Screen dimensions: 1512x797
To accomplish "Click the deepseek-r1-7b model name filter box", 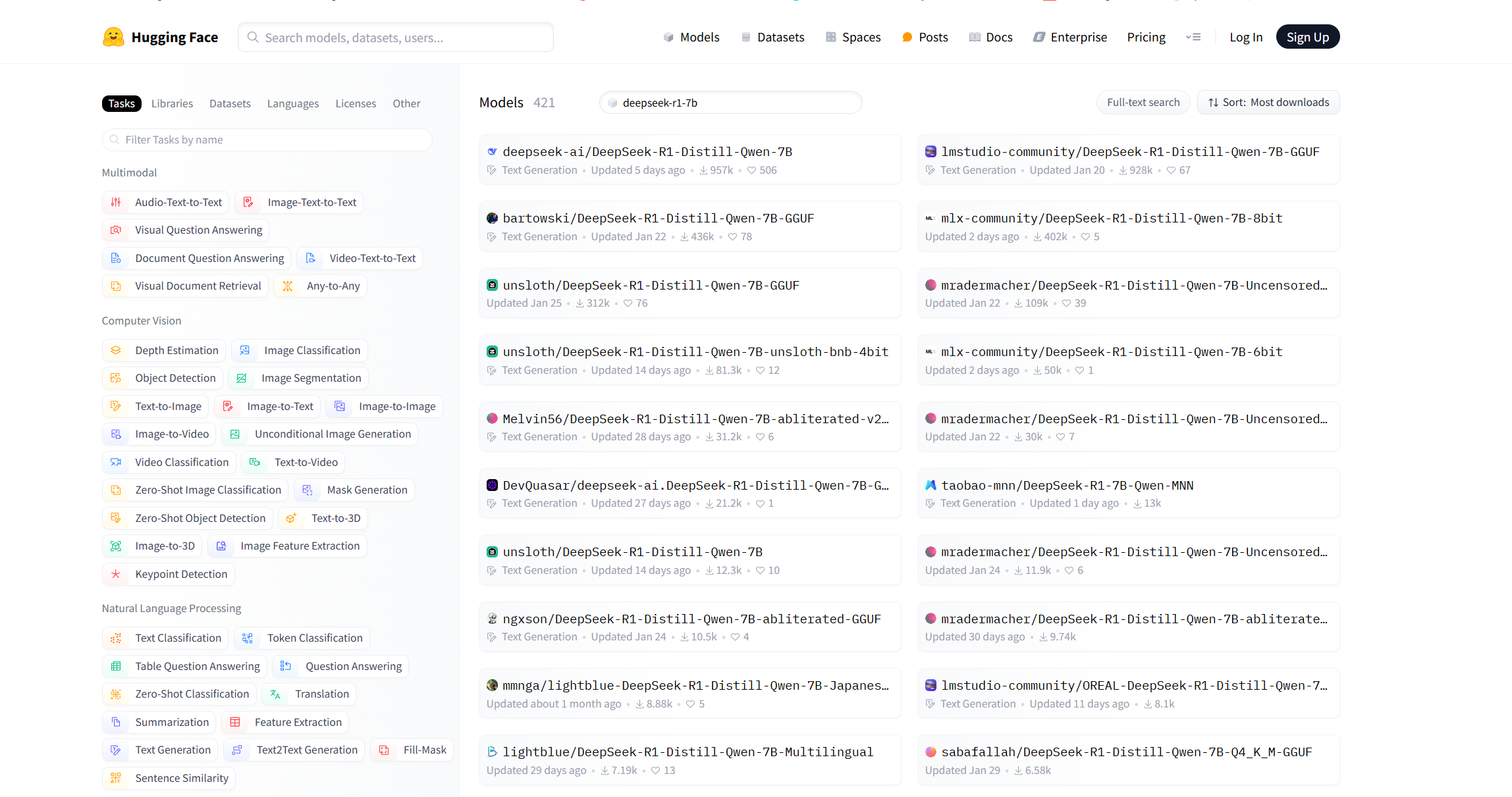I will click(x=731, y=102).
